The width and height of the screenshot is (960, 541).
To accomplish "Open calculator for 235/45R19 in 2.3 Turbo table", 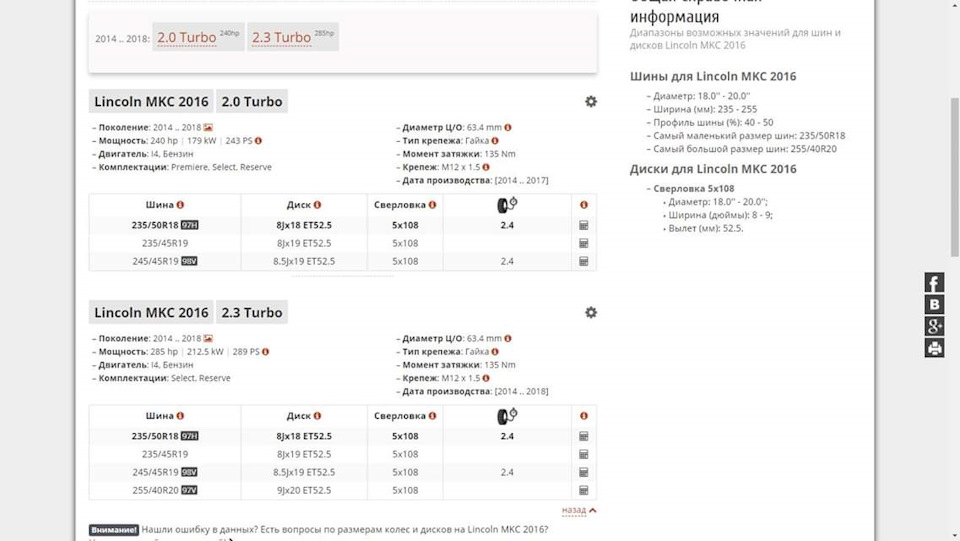I will [x=583, y=454].
